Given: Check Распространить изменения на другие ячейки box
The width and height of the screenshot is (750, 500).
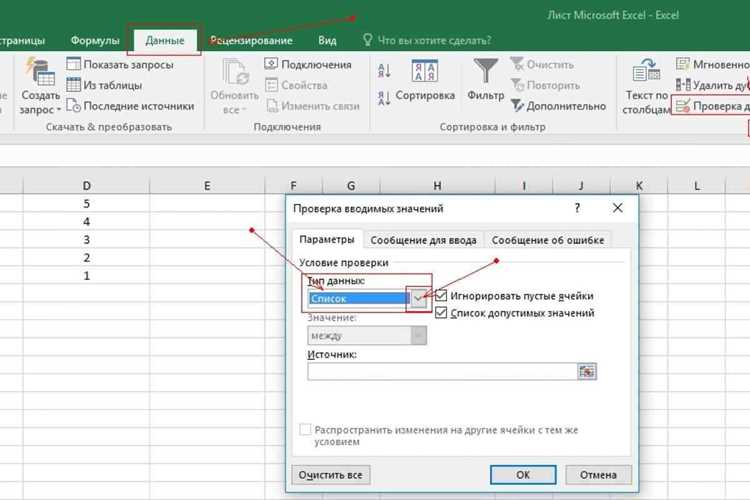Looking at the screenshot, I should [305, 429].
